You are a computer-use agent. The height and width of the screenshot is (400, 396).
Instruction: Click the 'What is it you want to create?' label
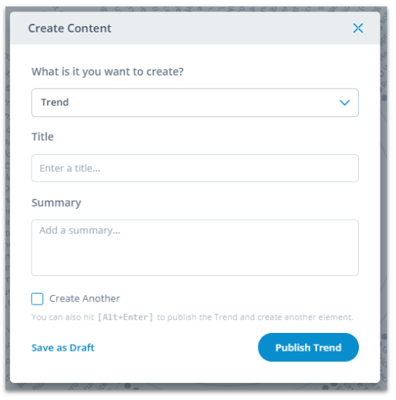107,72
